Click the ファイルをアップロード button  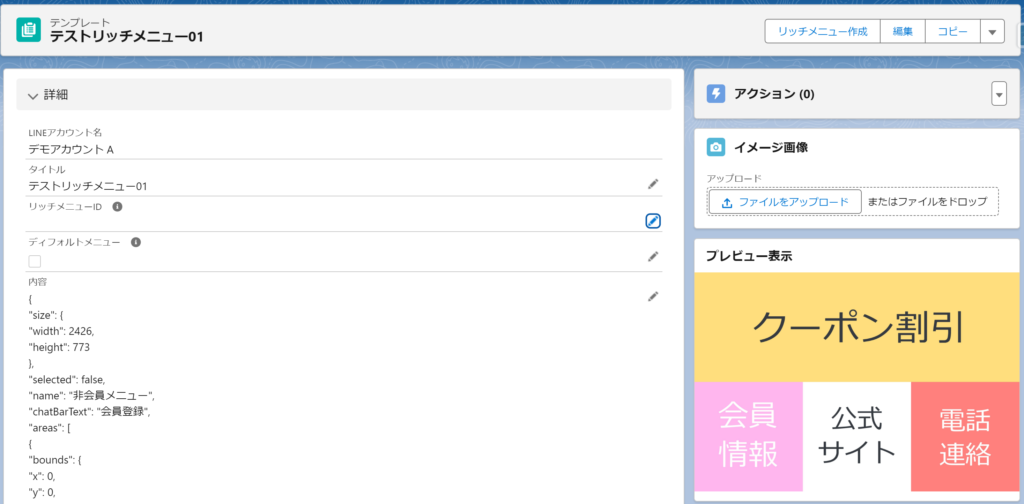[x=785, y=202]
